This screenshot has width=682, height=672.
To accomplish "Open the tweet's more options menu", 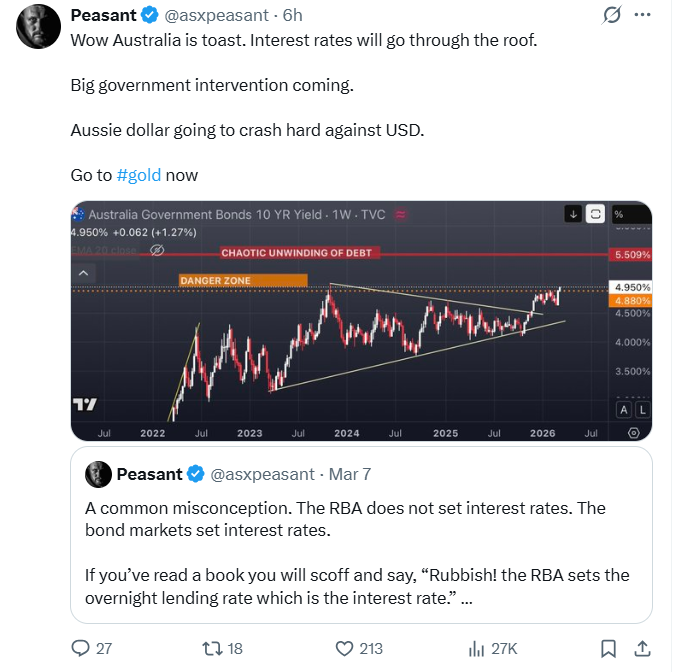I will pyautogui.click(x=643, y=16).
